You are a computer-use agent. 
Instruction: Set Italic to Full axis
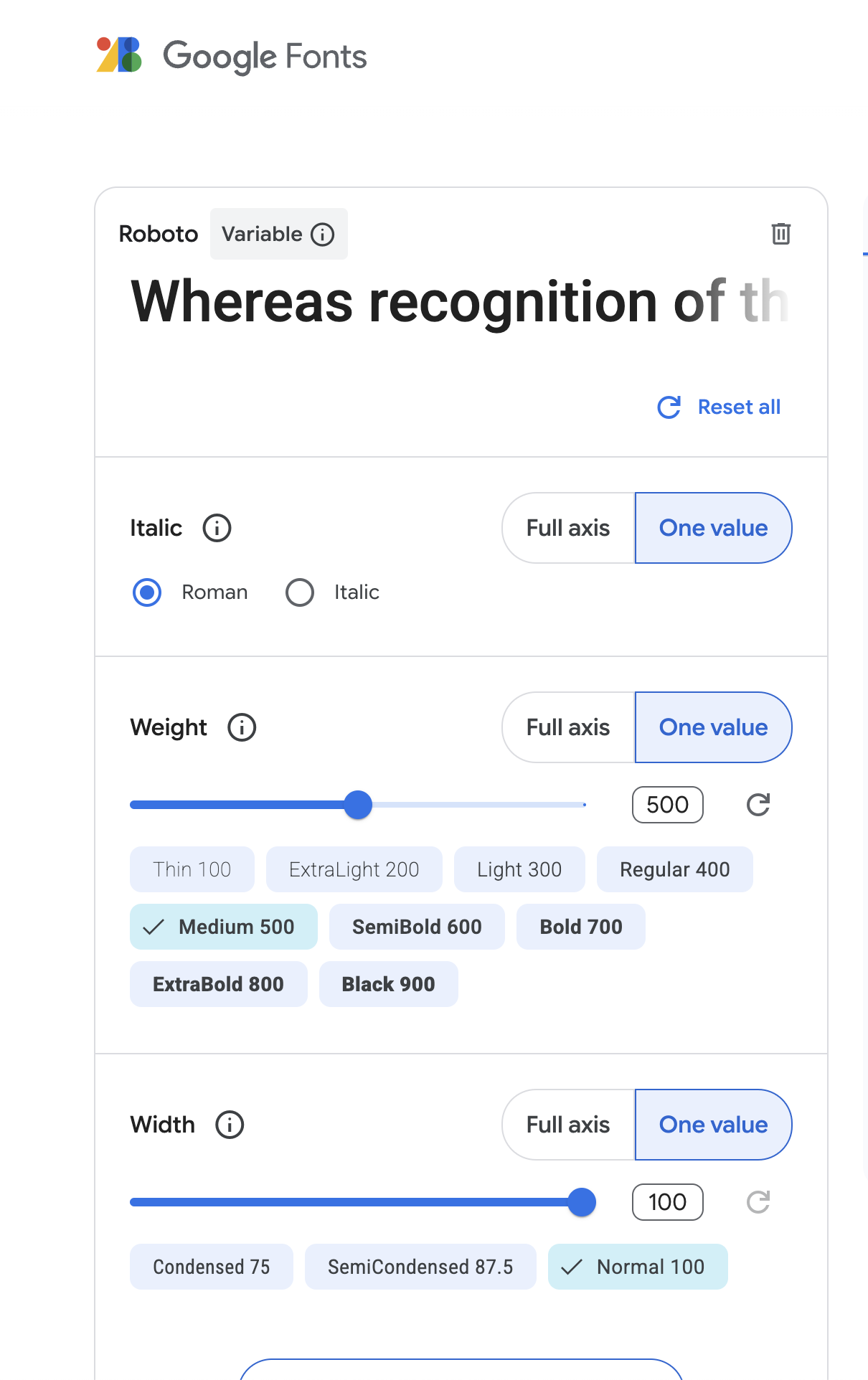tap(568, 528)
